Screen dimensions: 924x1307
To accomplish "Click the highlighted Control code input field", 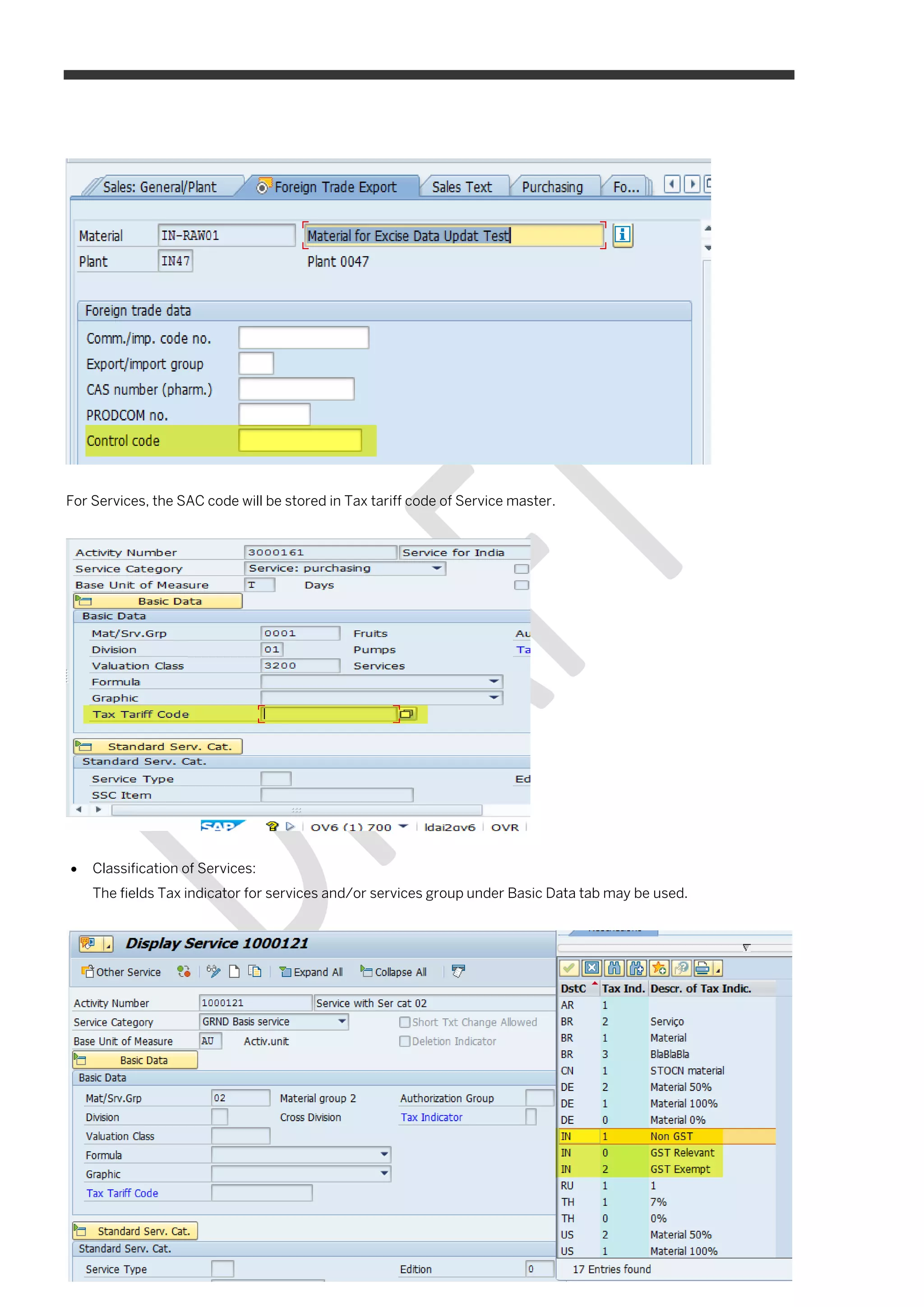I will pos(300,440).
